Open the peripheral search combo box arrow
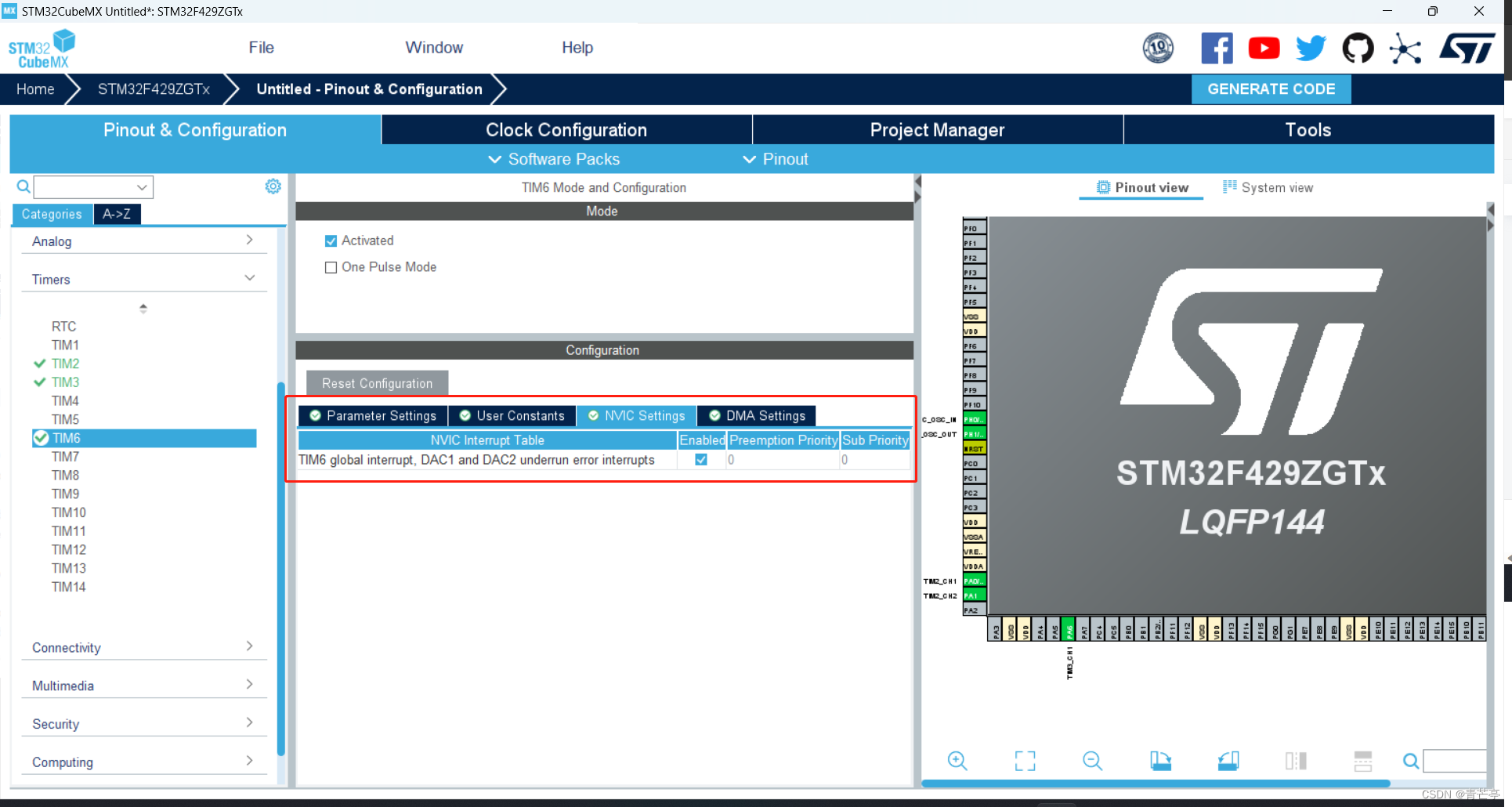1512x807 pixels. pyautogui.click(x=142, y=187)
